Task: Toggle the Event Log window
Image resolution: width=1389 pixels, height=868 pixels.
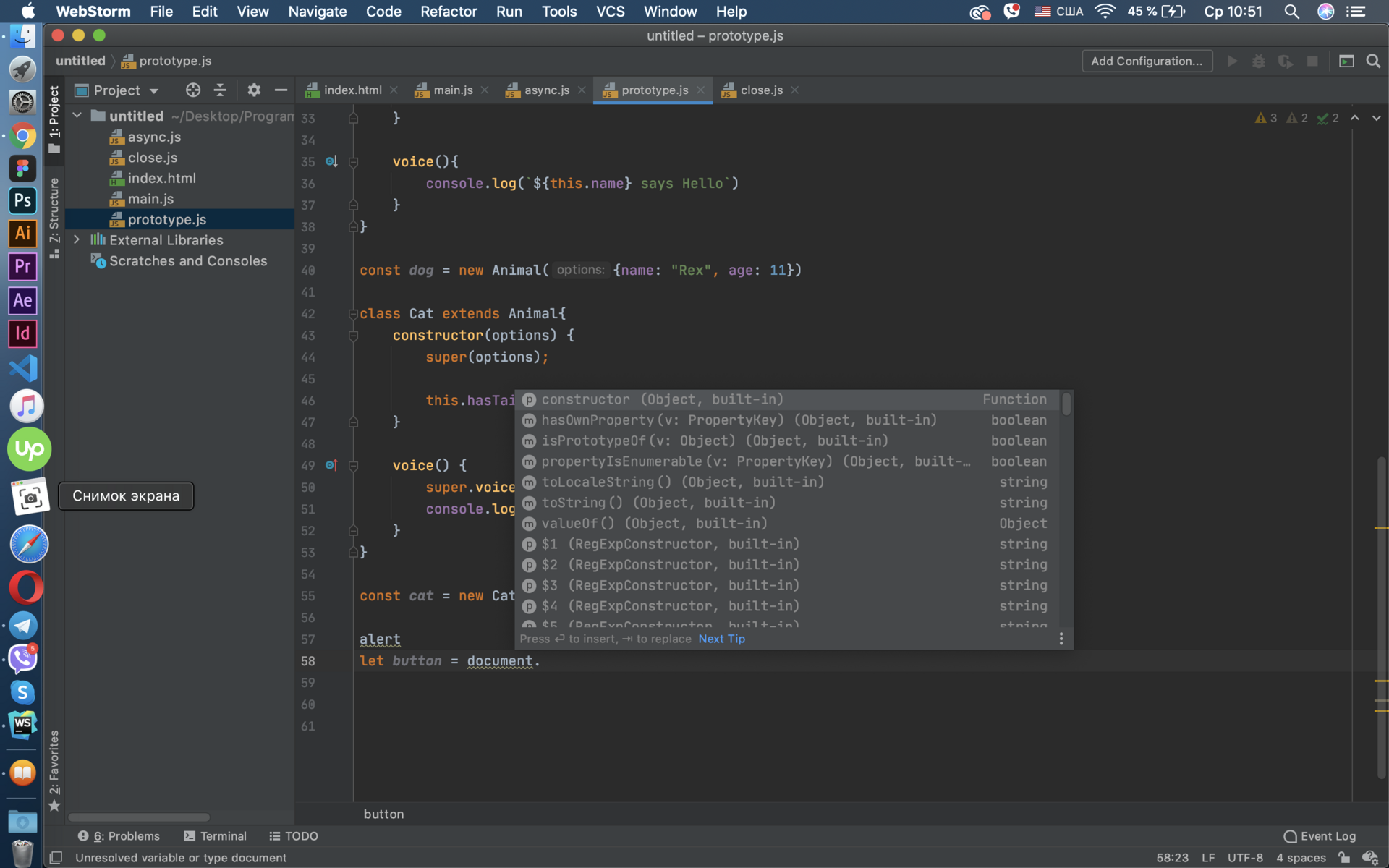Action: [1320, 836]
